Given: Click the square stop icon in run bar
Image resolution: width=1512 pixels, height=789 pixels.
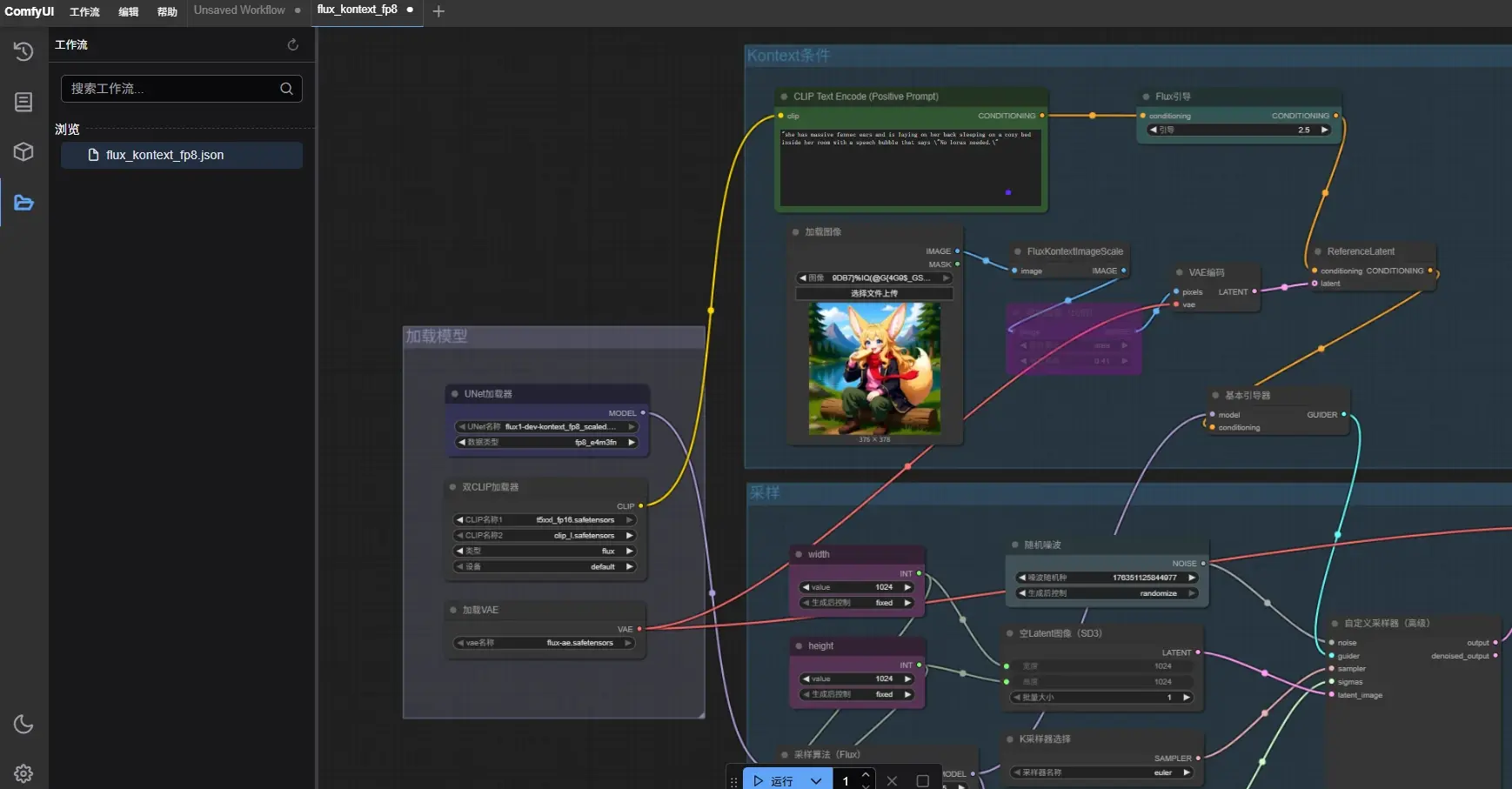Looking at the screenshot, I should (x=923, y=780).
